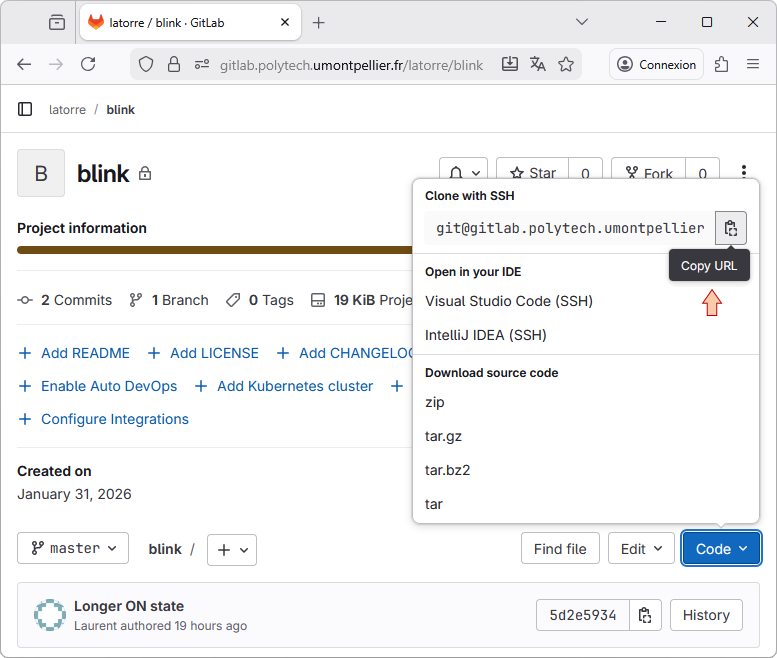Open in Visual Studio Code (SSH)
The height and width of the screenshot is (658, 777).
[x=509, y=301]
